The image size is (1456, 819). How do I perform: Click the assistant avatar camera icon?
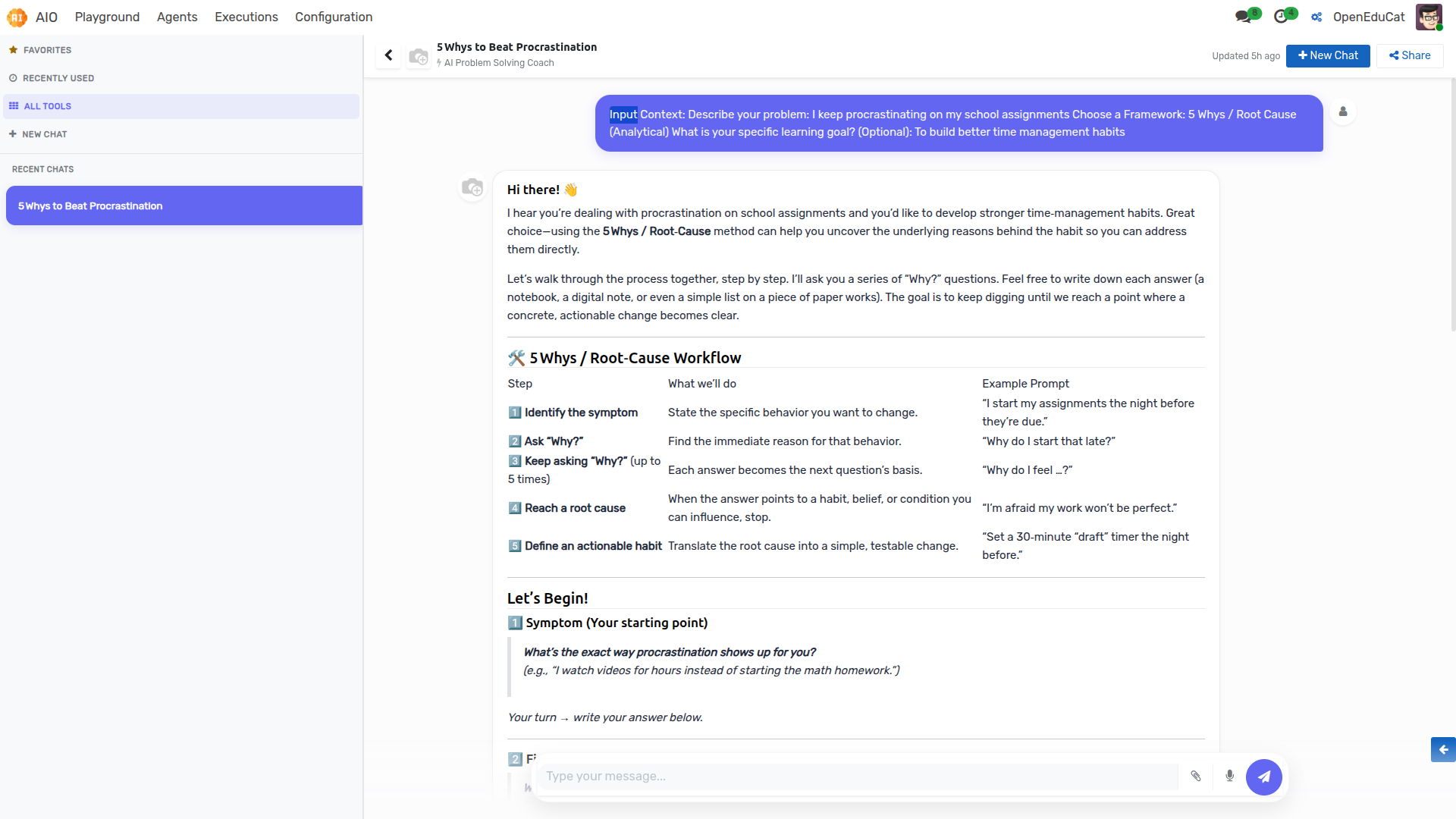point(472,187)
